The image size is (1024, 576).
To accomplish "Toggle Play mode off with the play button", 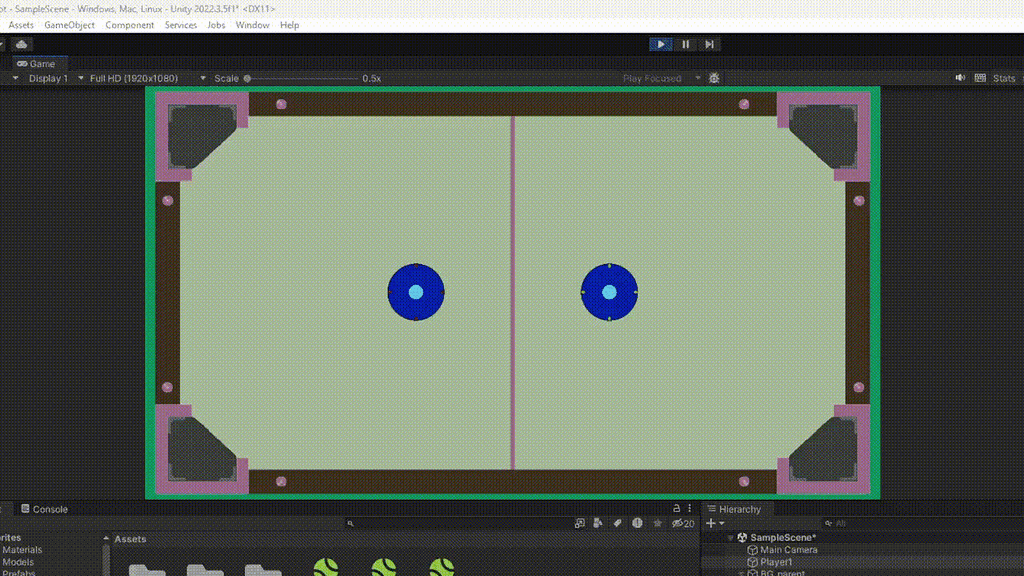I will pyautogui.click(x=661, y=43).
